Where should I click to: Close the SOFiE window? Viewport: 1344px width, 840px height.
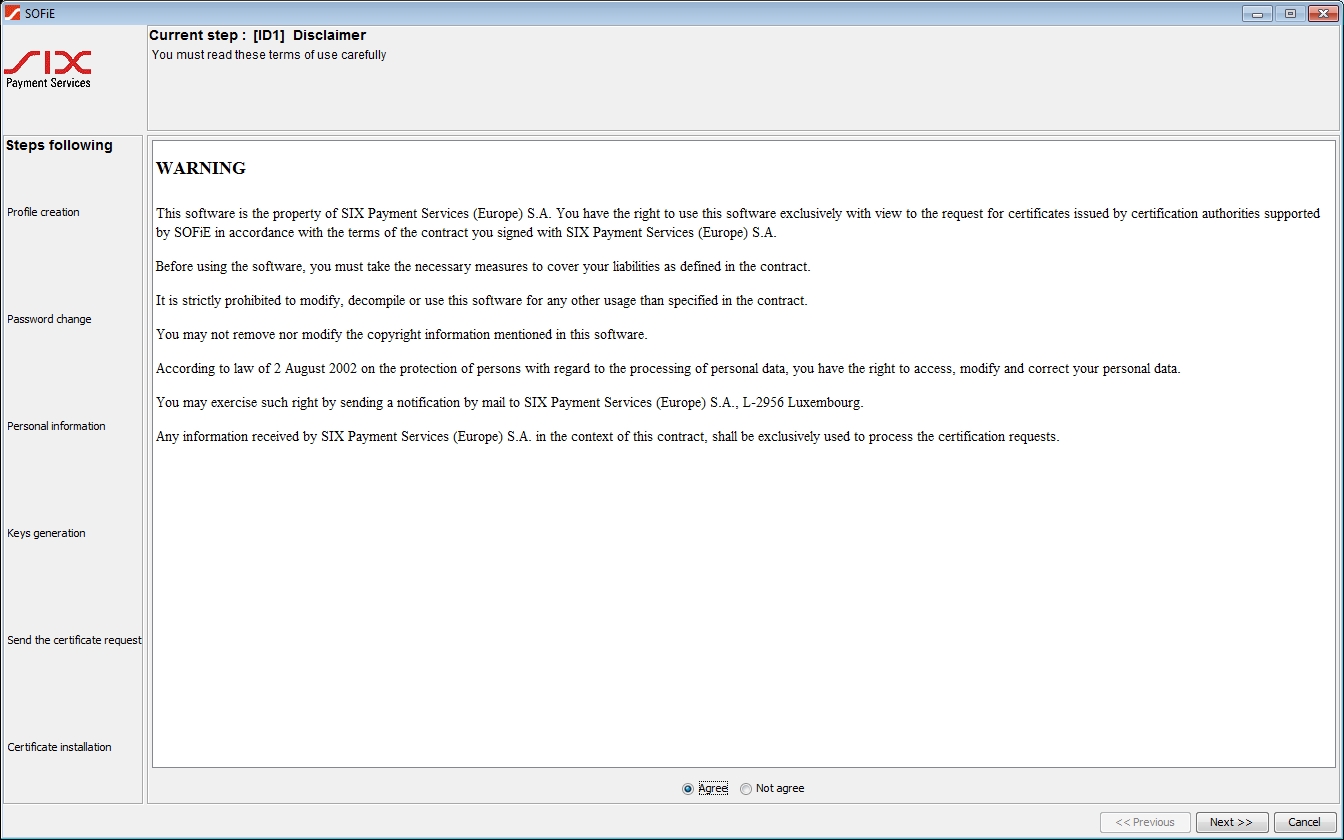(x=1322, y=13)
